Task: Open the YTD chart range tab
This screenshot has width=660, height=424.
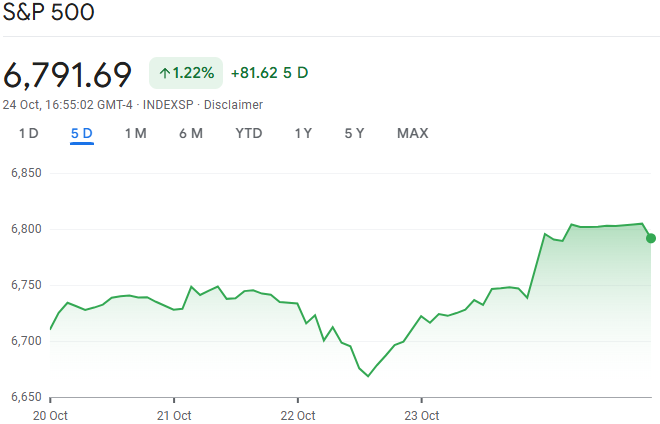Action: [249, 133]
